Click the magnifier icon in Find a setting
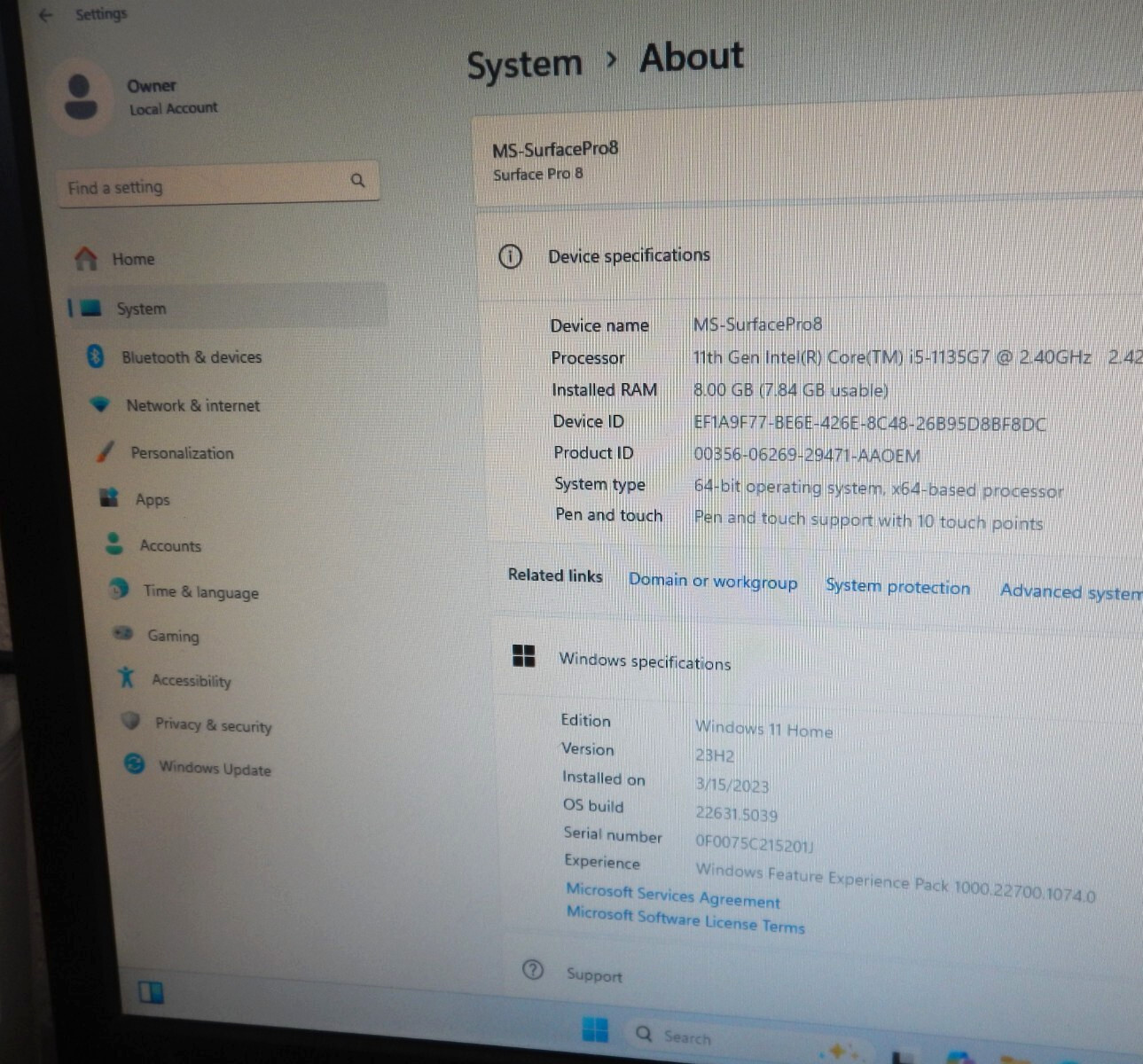Image resolution: width=1143 pixels, height=1064 pixels. tap(357, 180)
